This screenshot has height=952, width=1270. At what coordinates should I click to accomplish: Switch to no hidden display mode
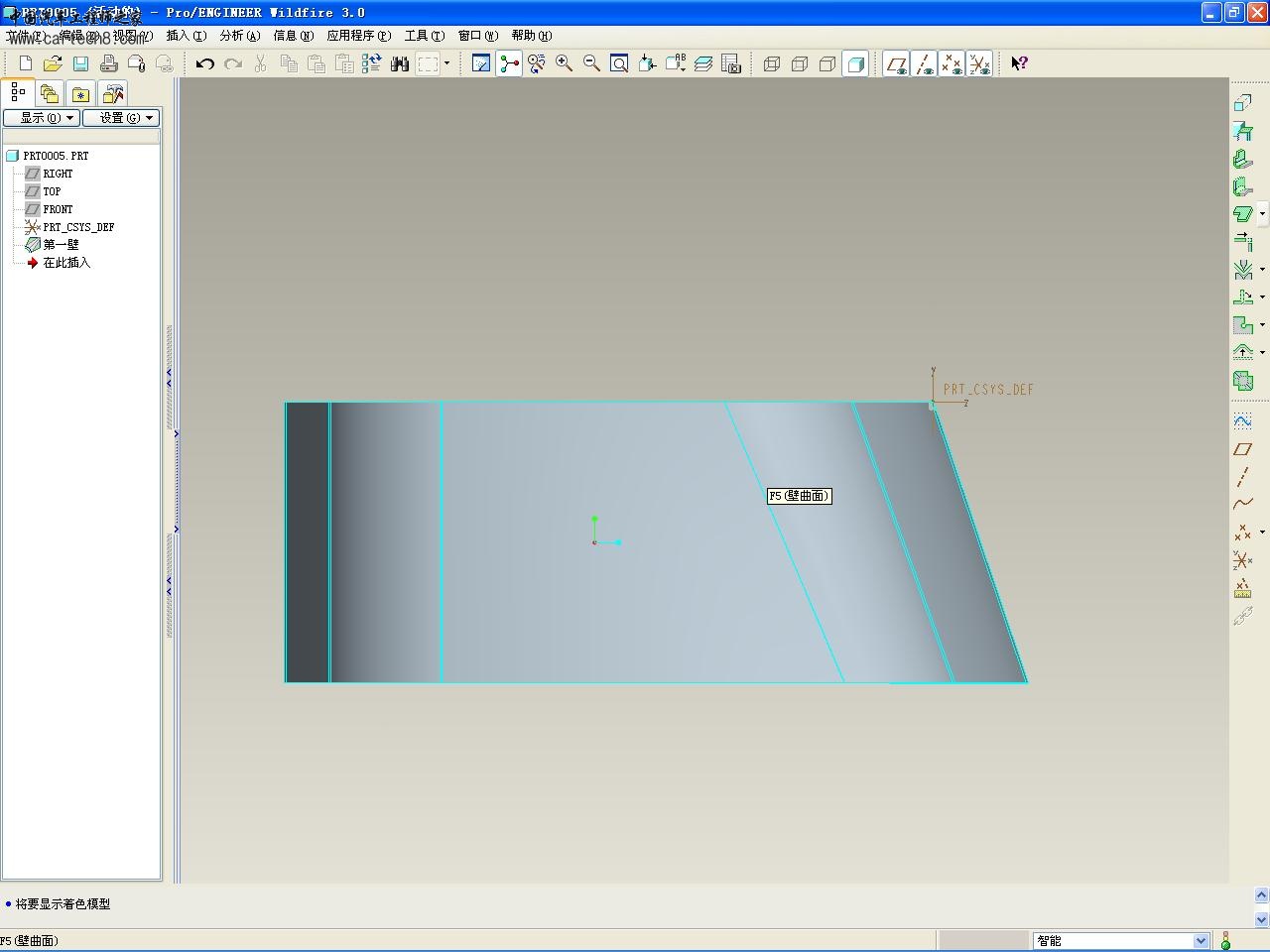point(827,63)
